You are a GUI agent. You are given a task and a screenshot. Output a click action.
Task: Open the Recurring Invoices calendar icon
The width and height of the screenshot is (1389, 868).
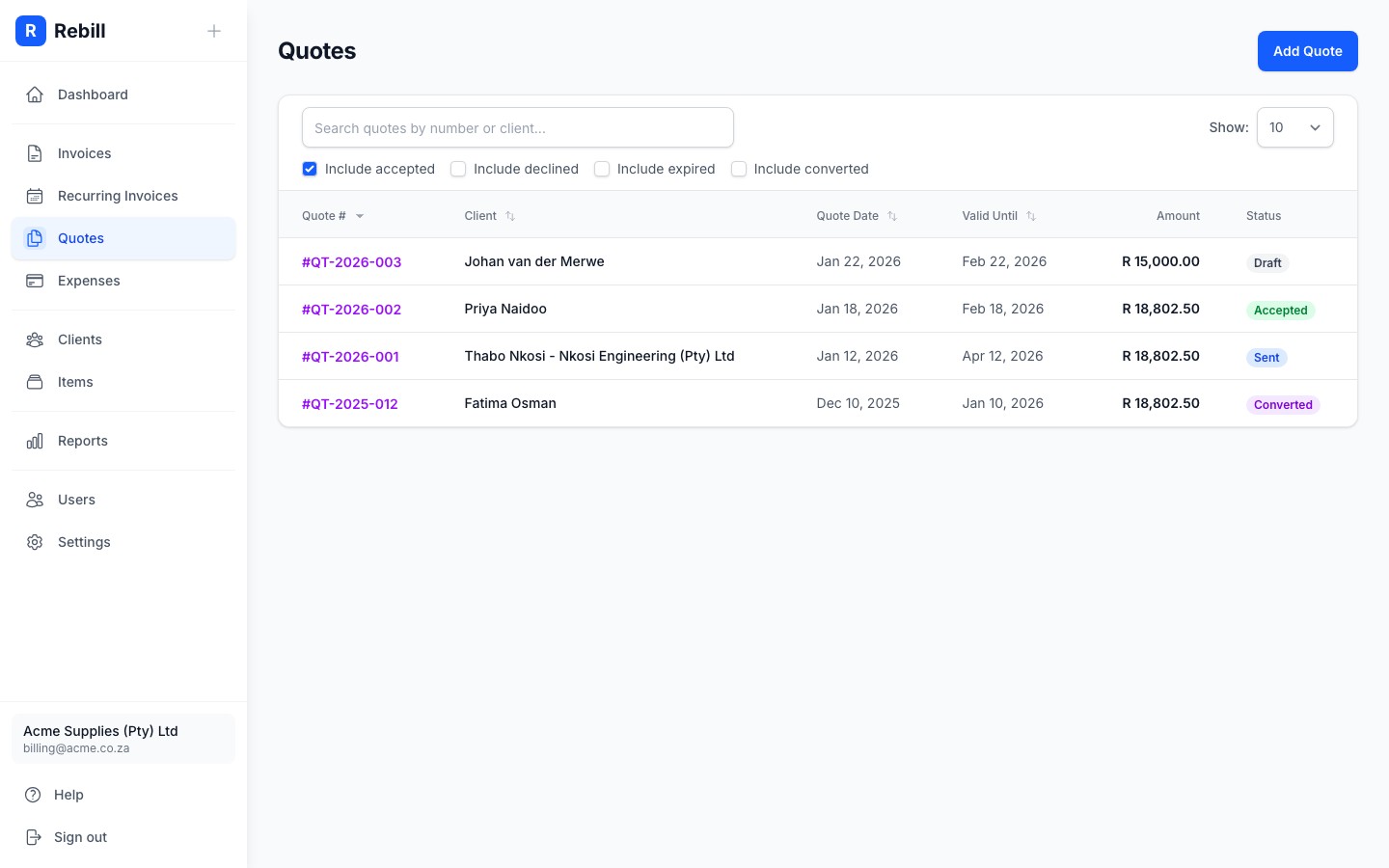[35, 195]
